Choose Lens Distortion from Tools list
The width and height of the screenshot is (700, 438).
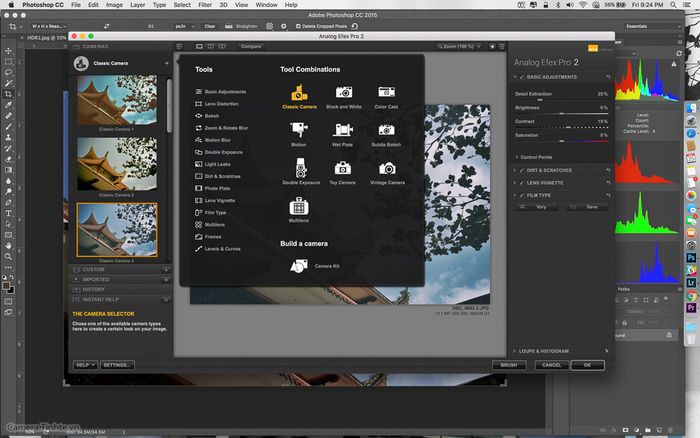(x=217, y=104)
